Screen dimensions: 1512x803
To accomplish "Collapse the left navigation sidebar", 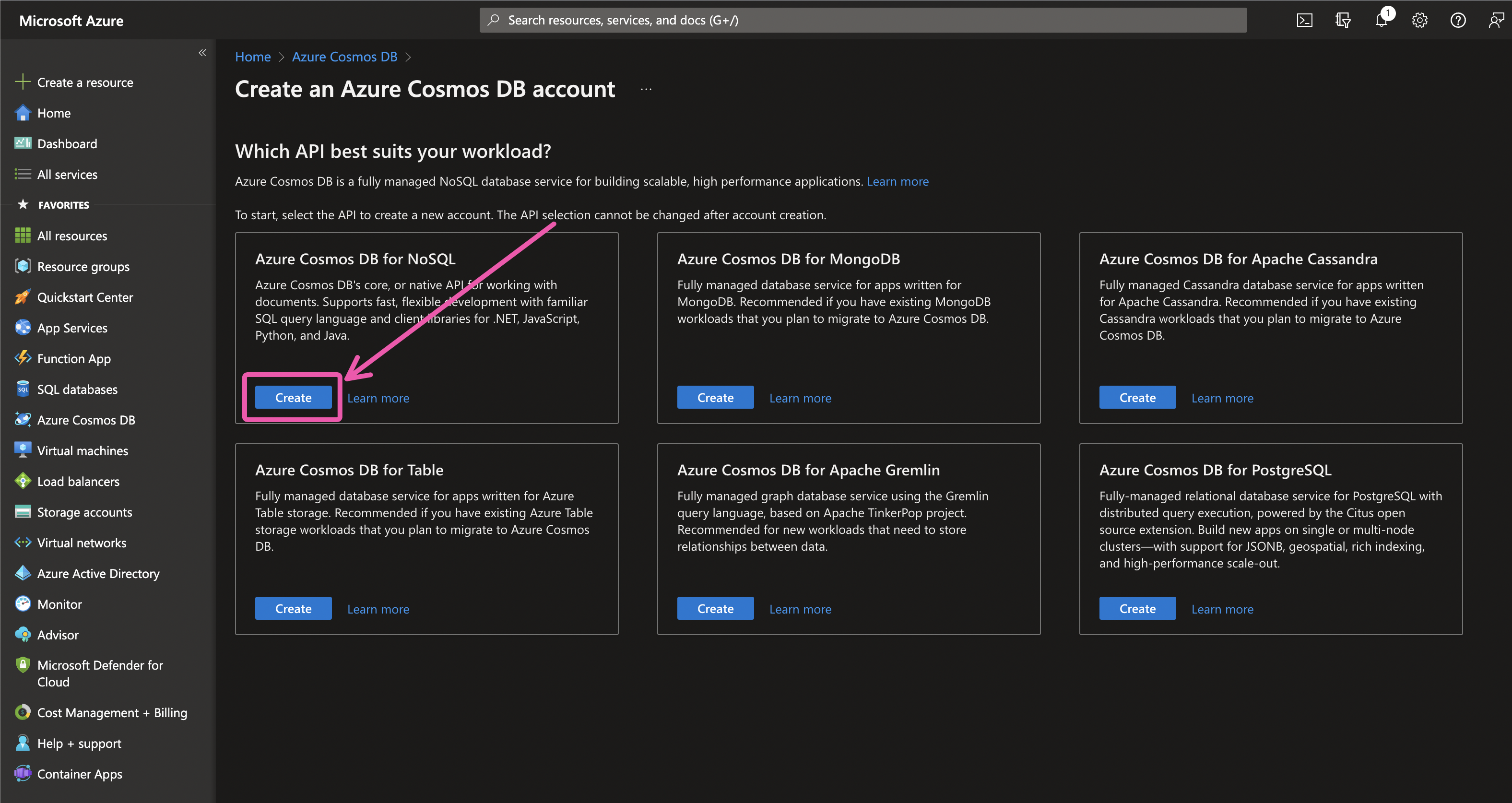I will pos(202,53).
